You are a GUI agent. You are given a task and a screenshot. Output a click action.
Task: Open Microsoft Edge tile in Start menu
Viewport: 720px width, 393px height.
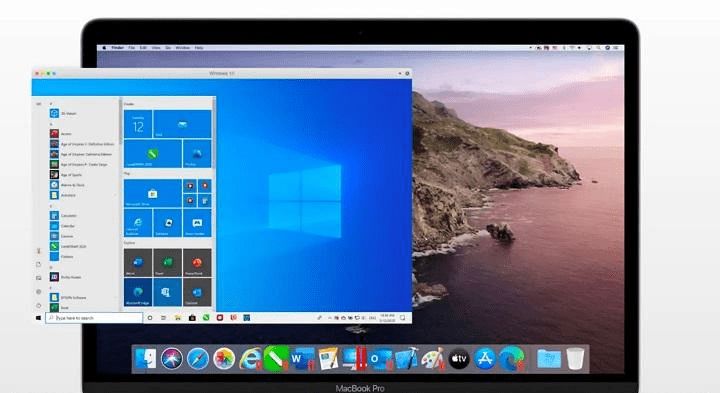coord(138,292)
